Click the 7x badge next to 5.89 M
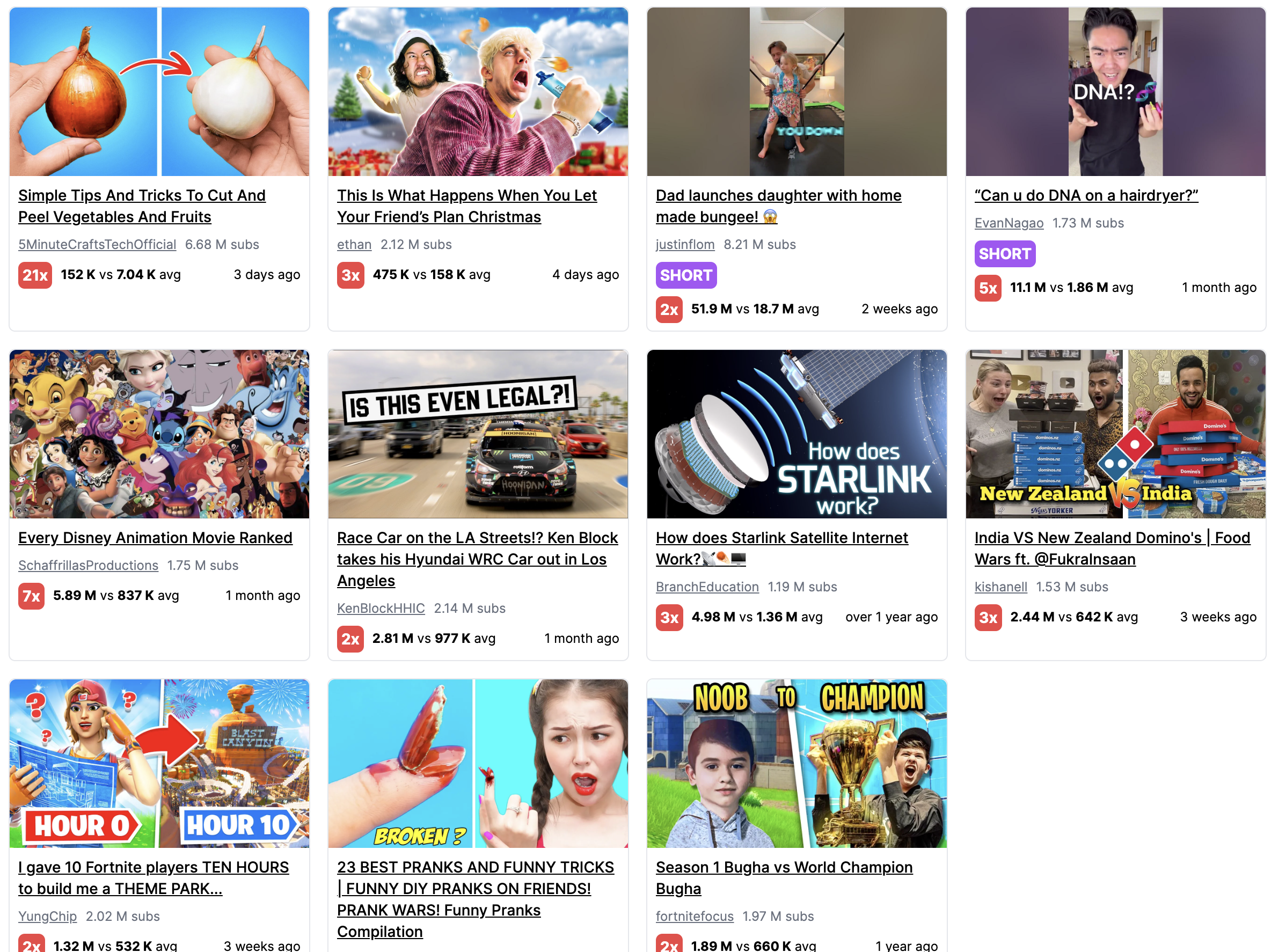This screenshot has width=1286, height=952. pyautogui.click(x=31, y=596)
